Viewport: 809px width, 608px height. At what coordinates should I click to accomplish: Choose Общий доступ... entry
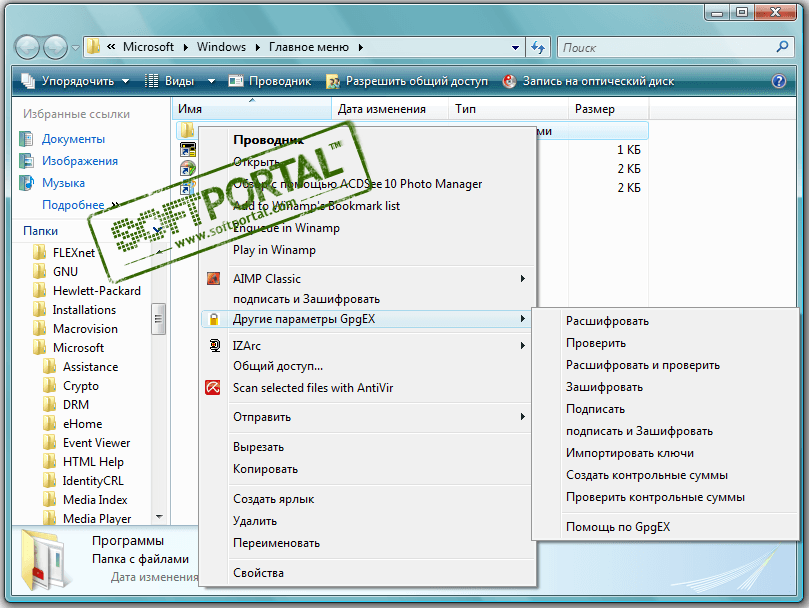pos(366,366)
